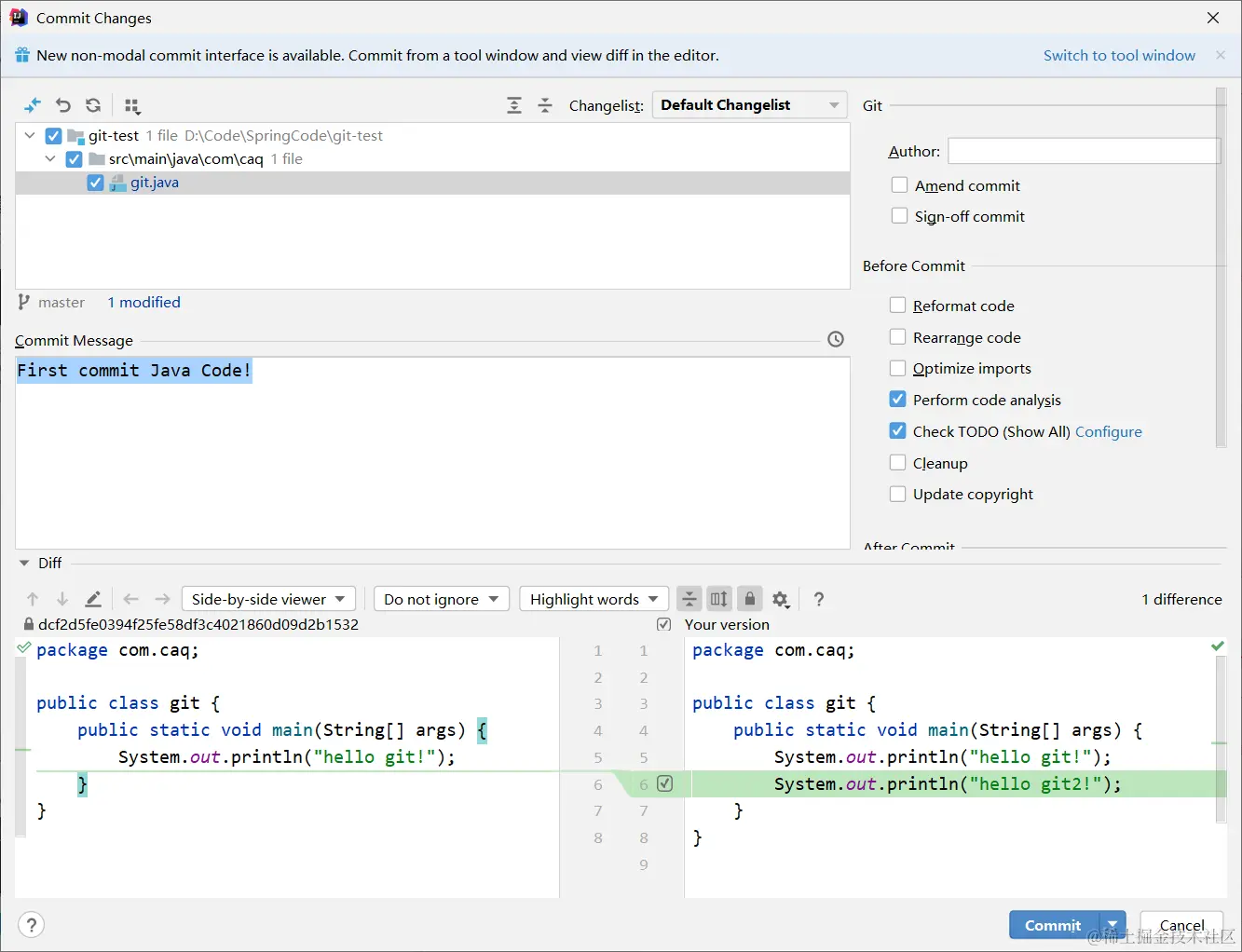
Task: Toggle the disable editing lock icon
Action: [750, 599]
